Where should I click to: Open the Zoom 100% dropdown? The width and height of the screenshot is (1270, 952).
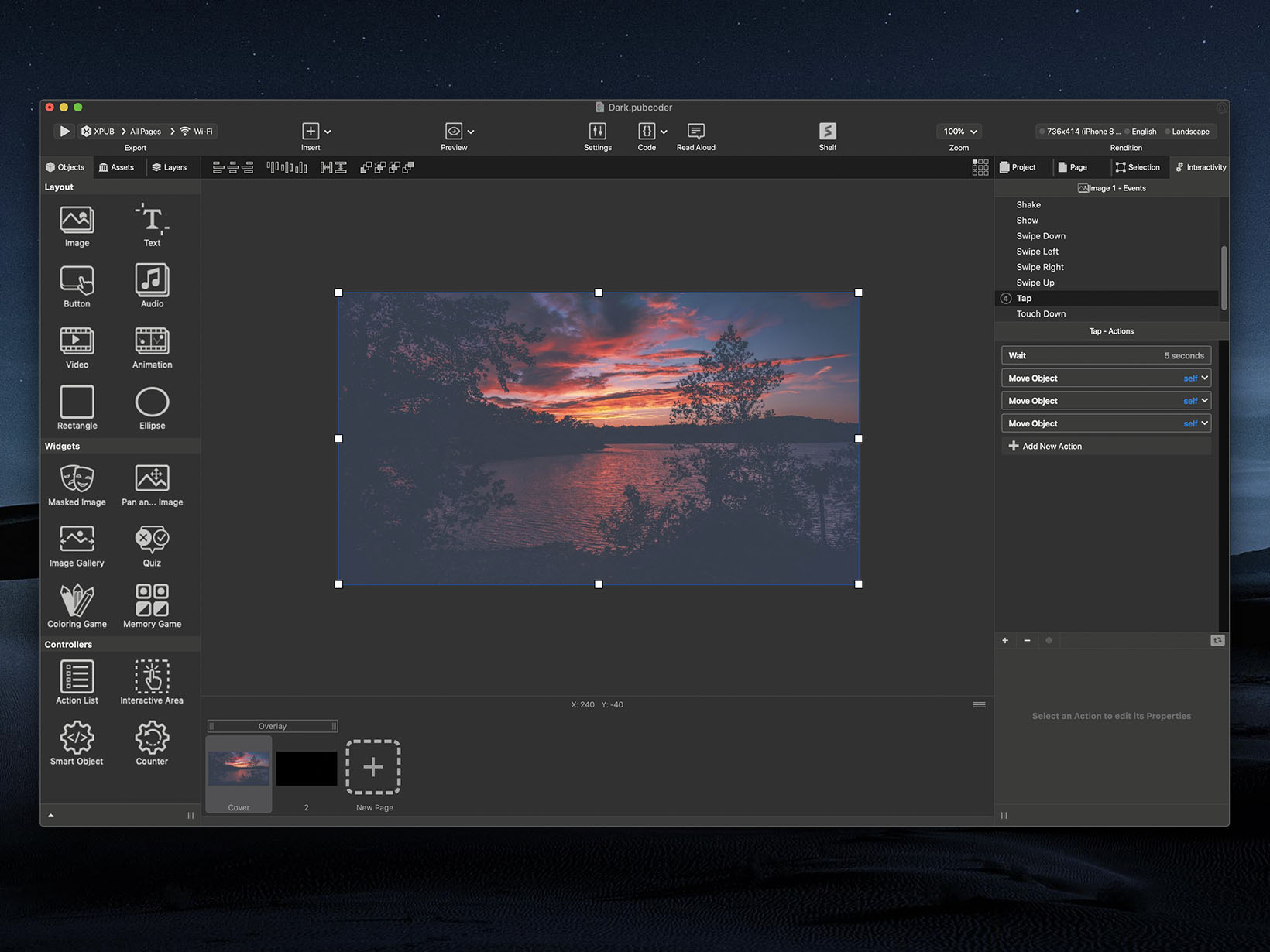tap(959, 132)
